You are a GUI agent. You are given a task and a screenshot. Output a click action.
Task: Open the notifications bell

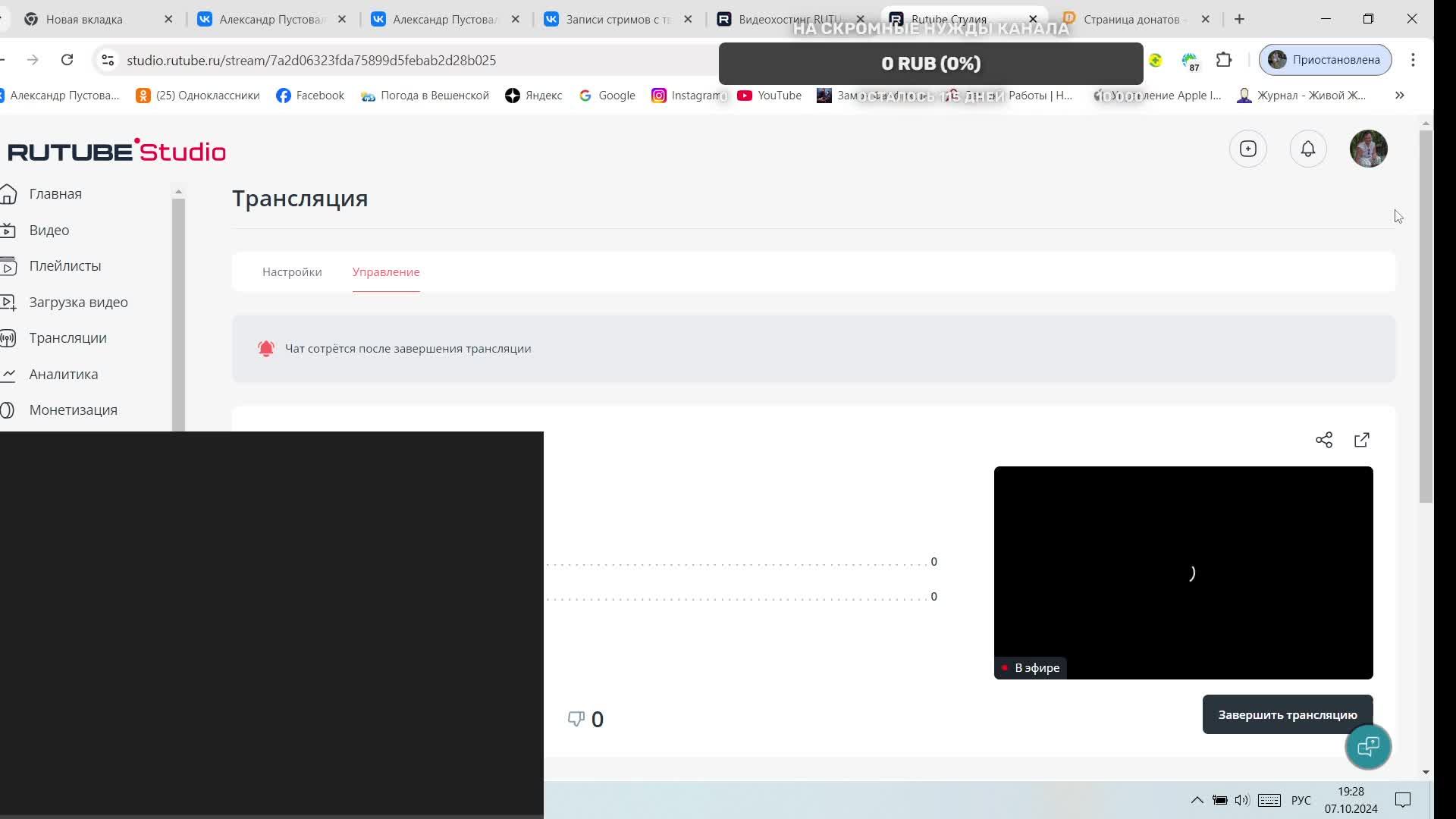click(1308, 149)
